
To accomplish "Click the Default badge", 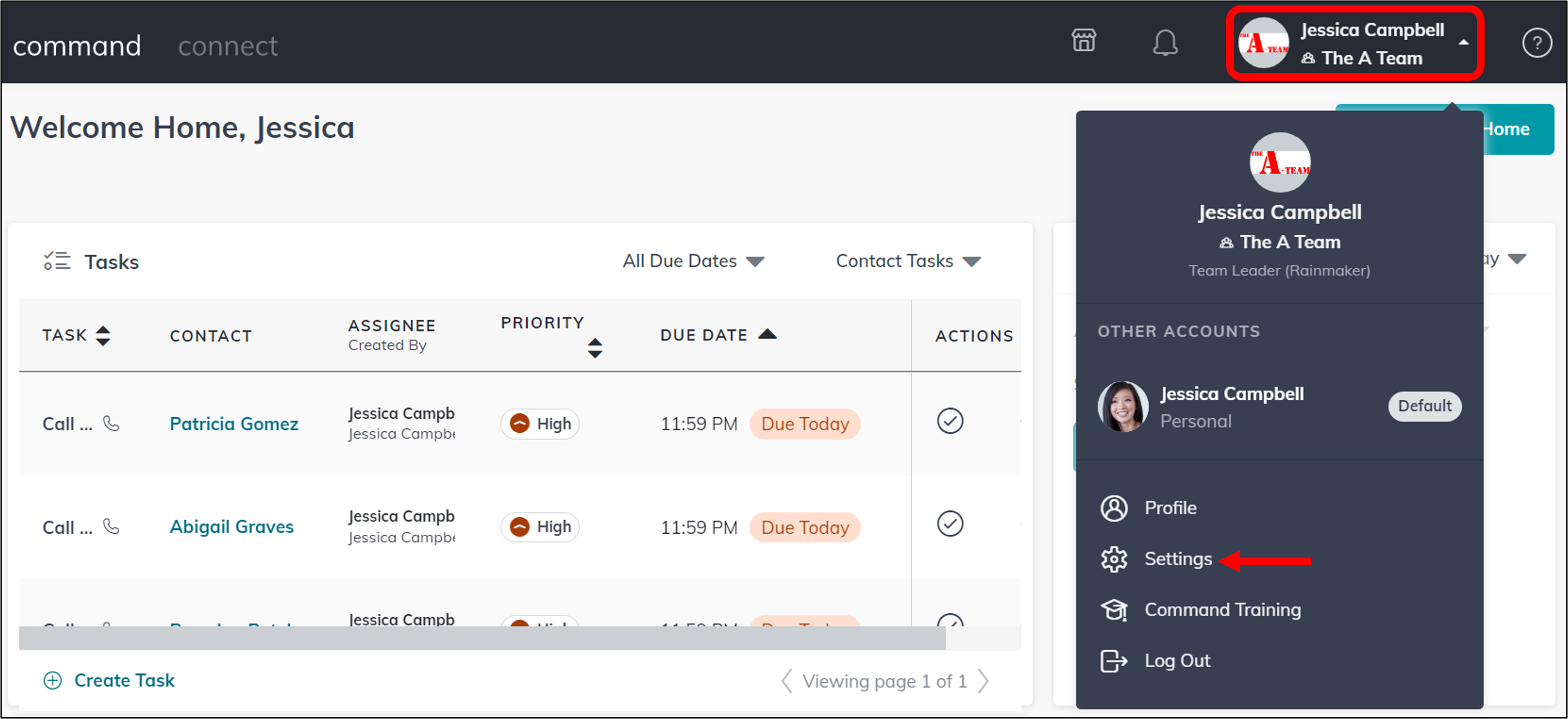I will coord(1424,406).
